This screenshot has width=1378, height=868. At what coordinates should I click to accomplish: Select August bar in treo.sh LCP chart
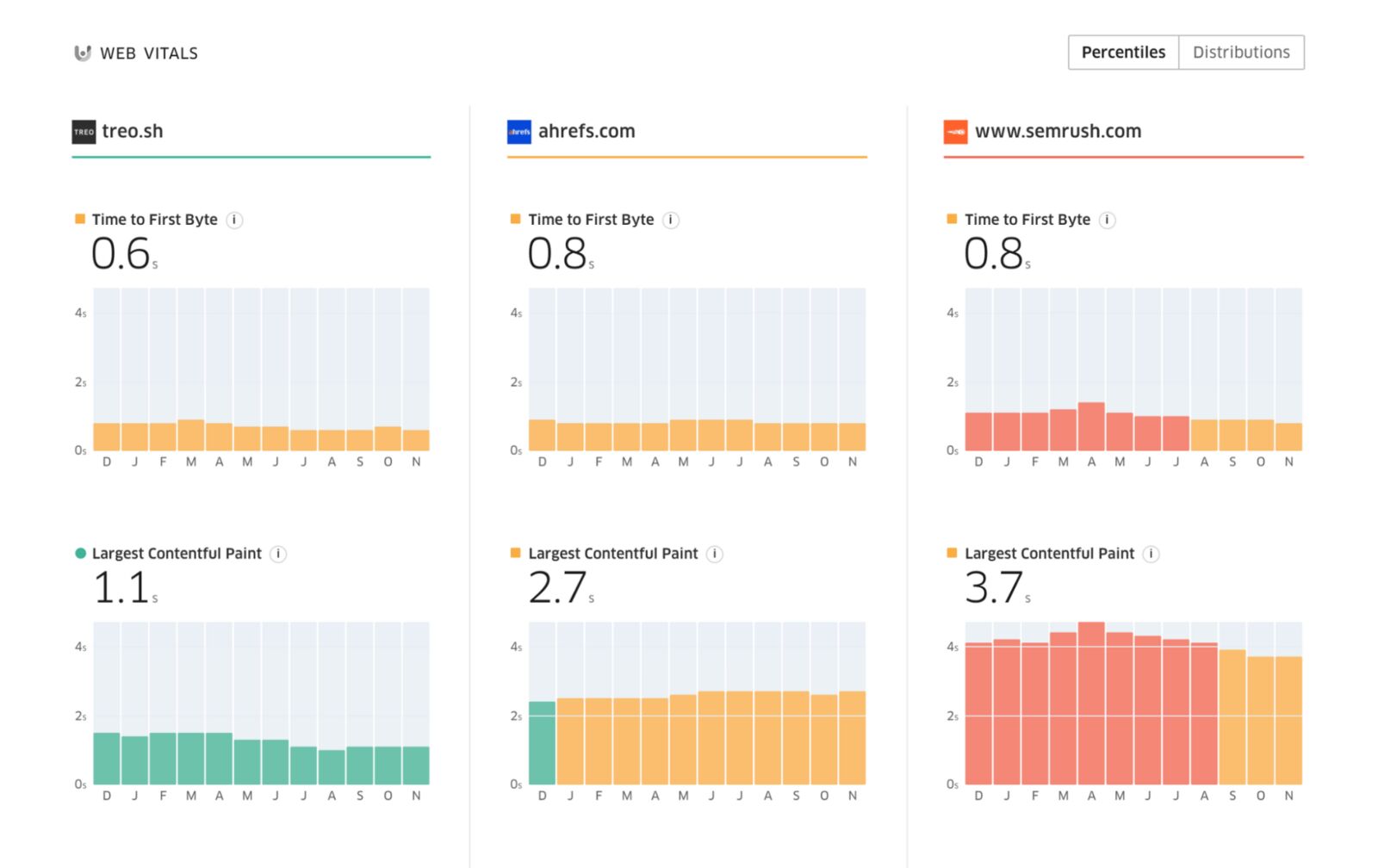[332, 767]
